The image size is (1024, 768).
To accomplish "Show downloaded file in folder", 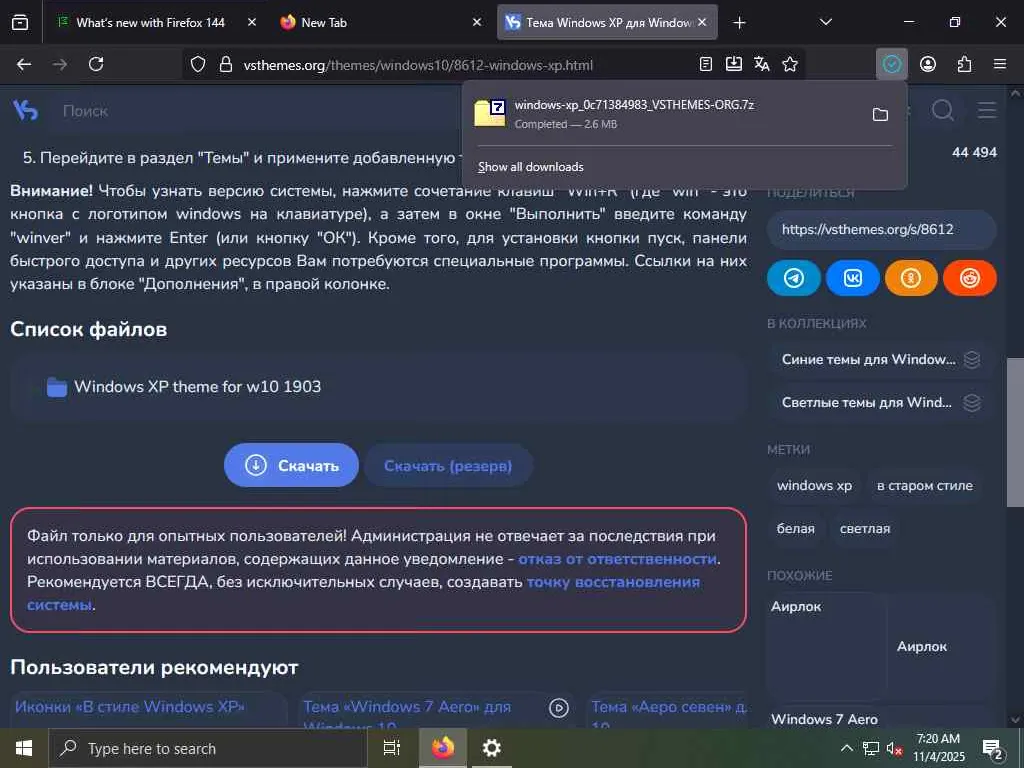I will (x=880, y=114).
